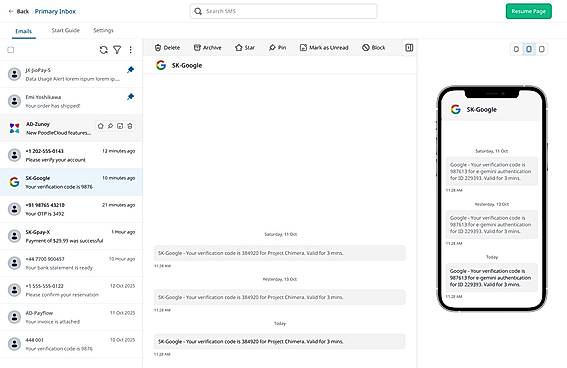Screen dimensions: 567x368
Task: Unpin the Emi Yoshikawa conversation
Action: 131,97
